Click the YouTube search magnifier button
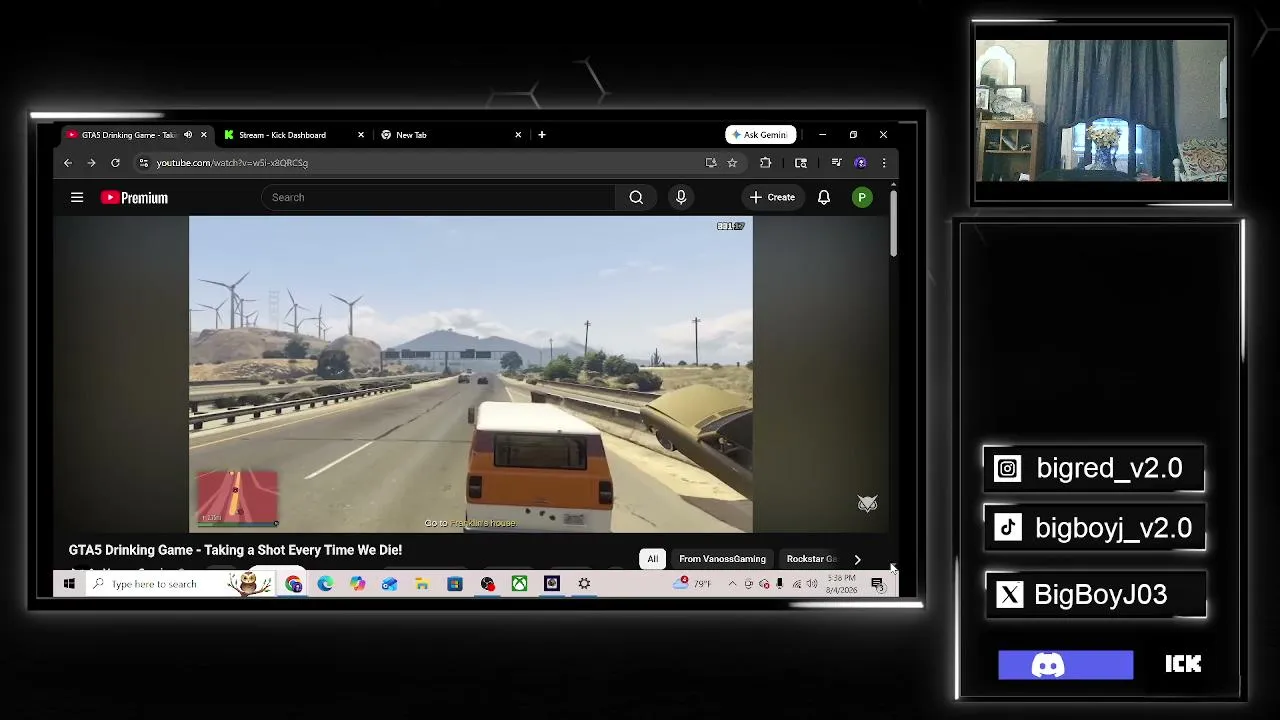The image size is (1280, 720). click(x=636, y=197)
